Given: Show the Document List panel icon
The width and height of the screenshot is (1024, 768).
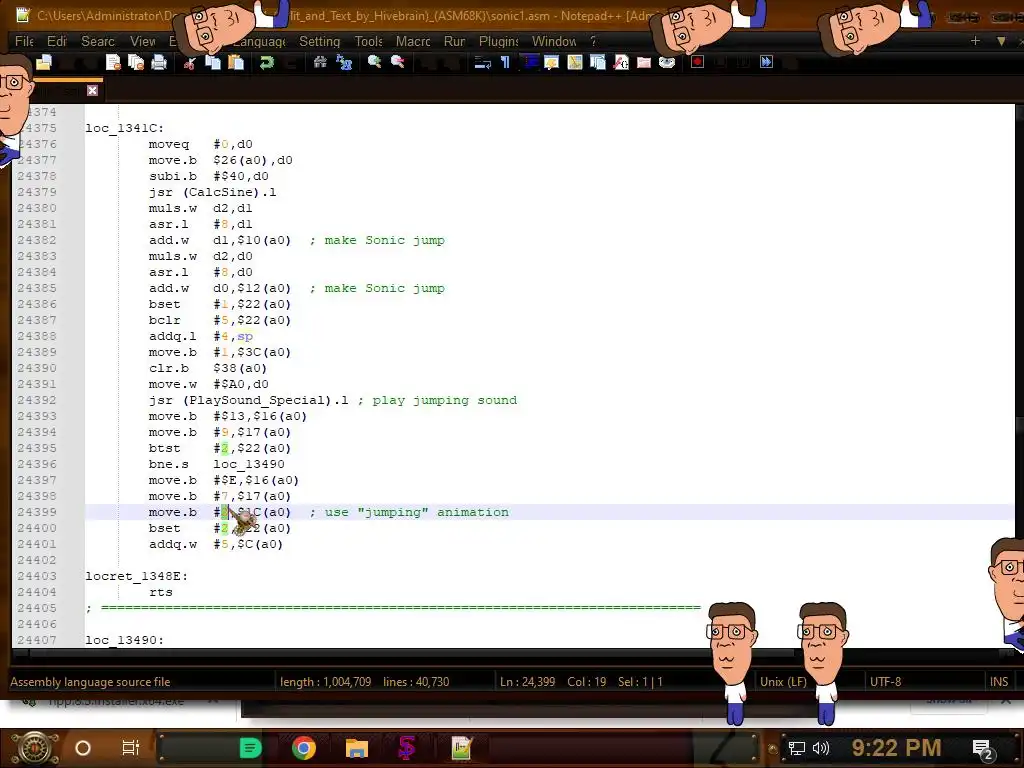Looking at the screenshot, I should click(x=598, y=63).
